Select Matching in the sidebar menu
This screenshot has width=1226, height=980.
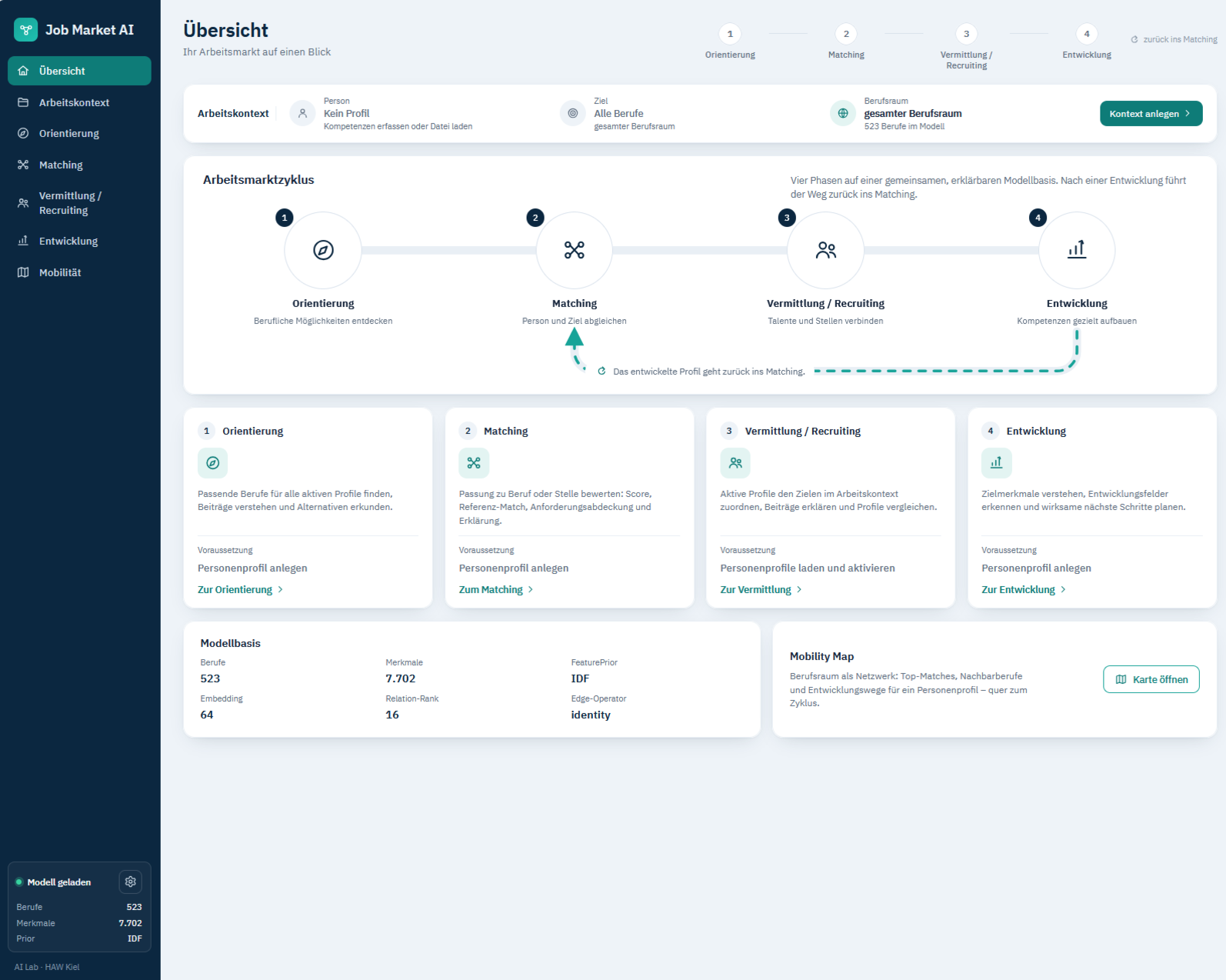pos(79,165)
